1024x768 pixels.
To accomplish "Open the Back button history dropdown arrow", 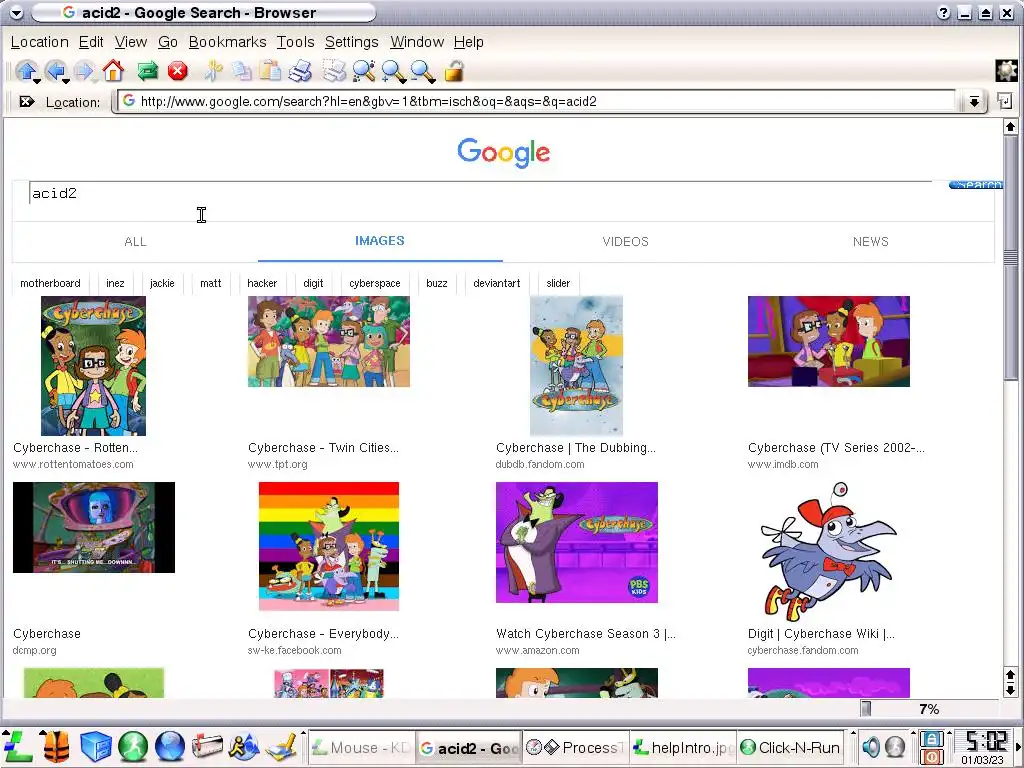I will 66,81.
